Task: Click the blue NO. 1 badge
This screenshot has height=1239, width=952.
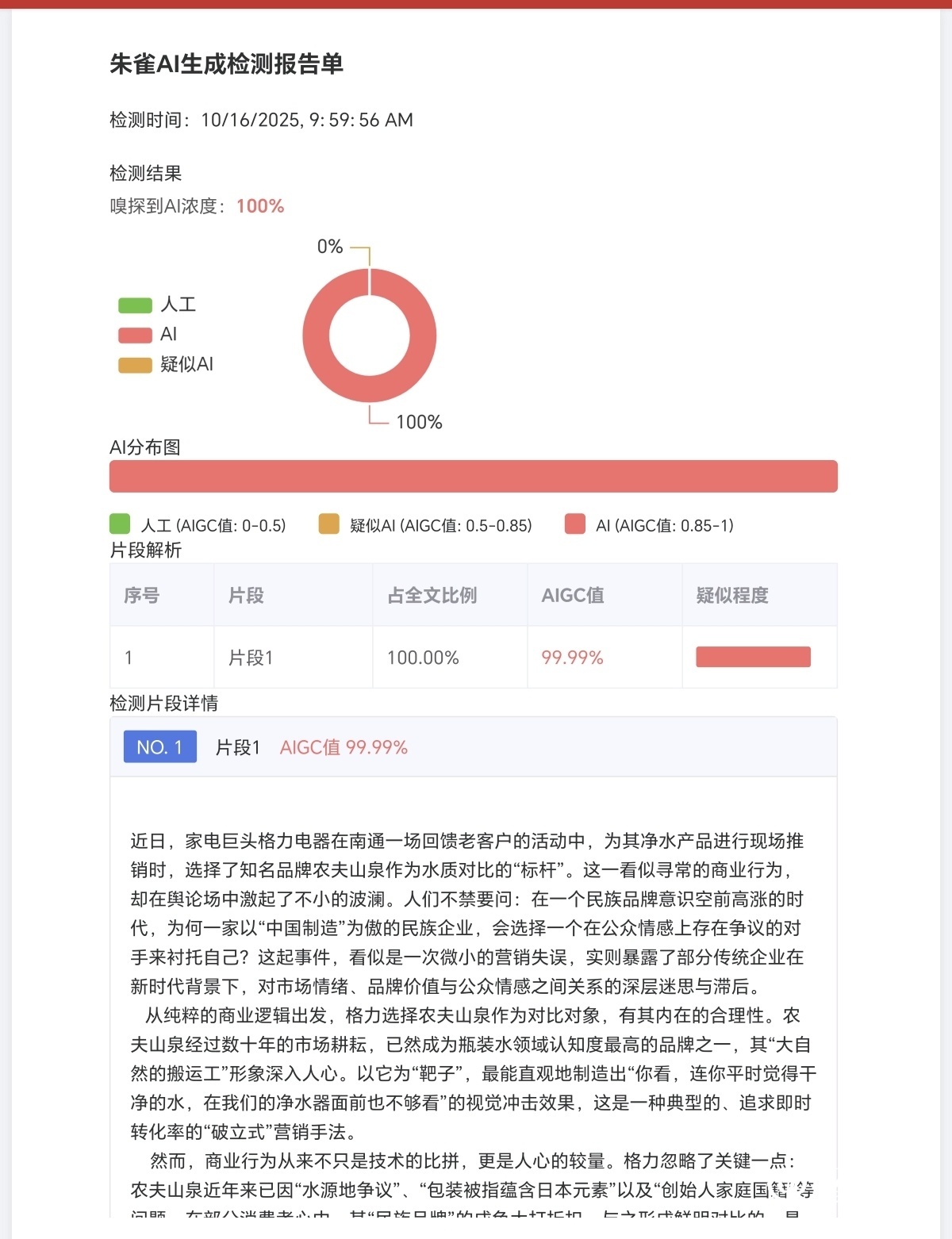Action: (x=159, y=747)
